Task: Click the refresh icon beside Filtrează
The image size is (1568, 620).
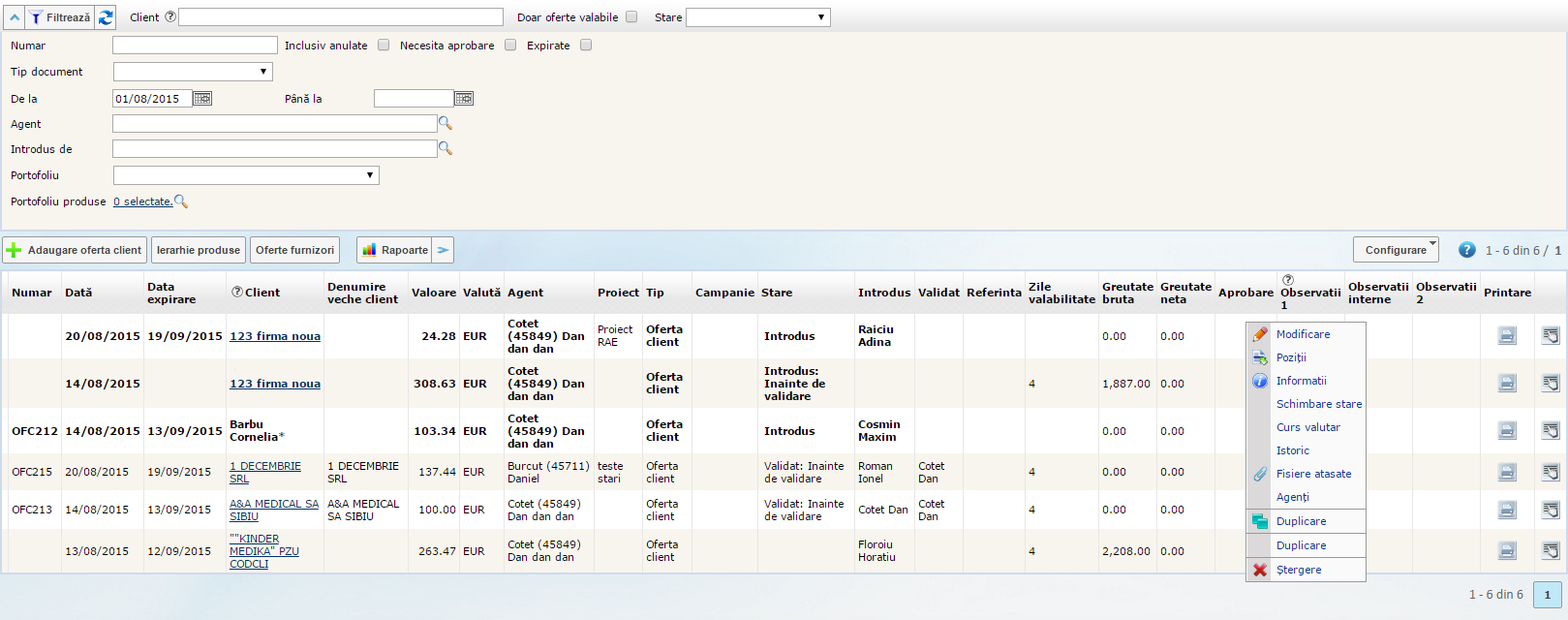Action: click(x=106, y=17)
